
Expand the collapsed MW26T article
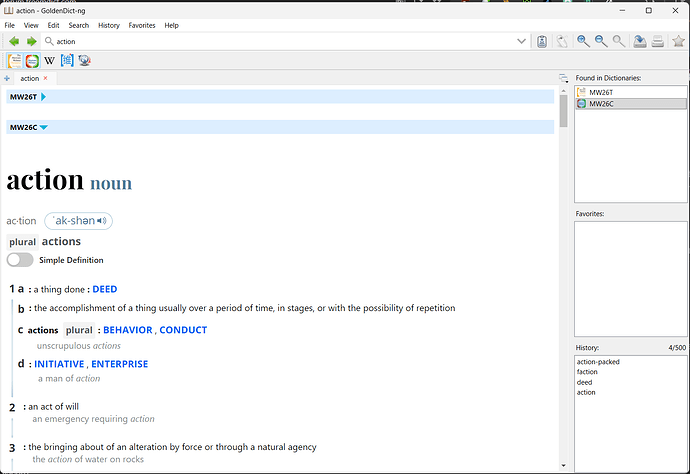coord(44,97)
